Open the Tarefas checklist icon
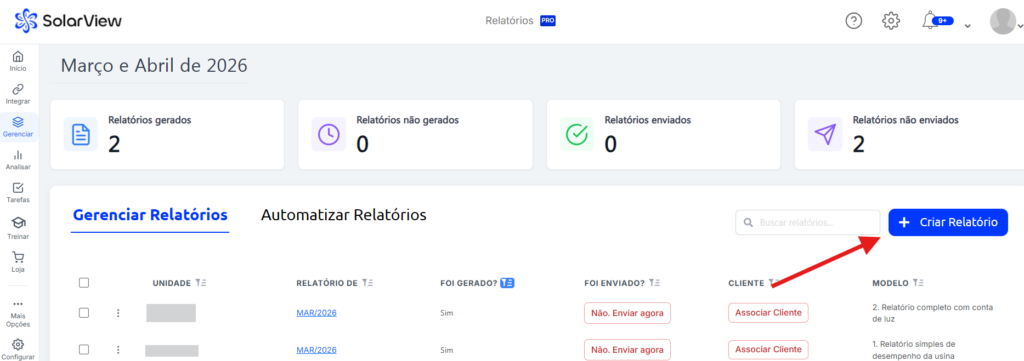 click(x=18, y=188)
